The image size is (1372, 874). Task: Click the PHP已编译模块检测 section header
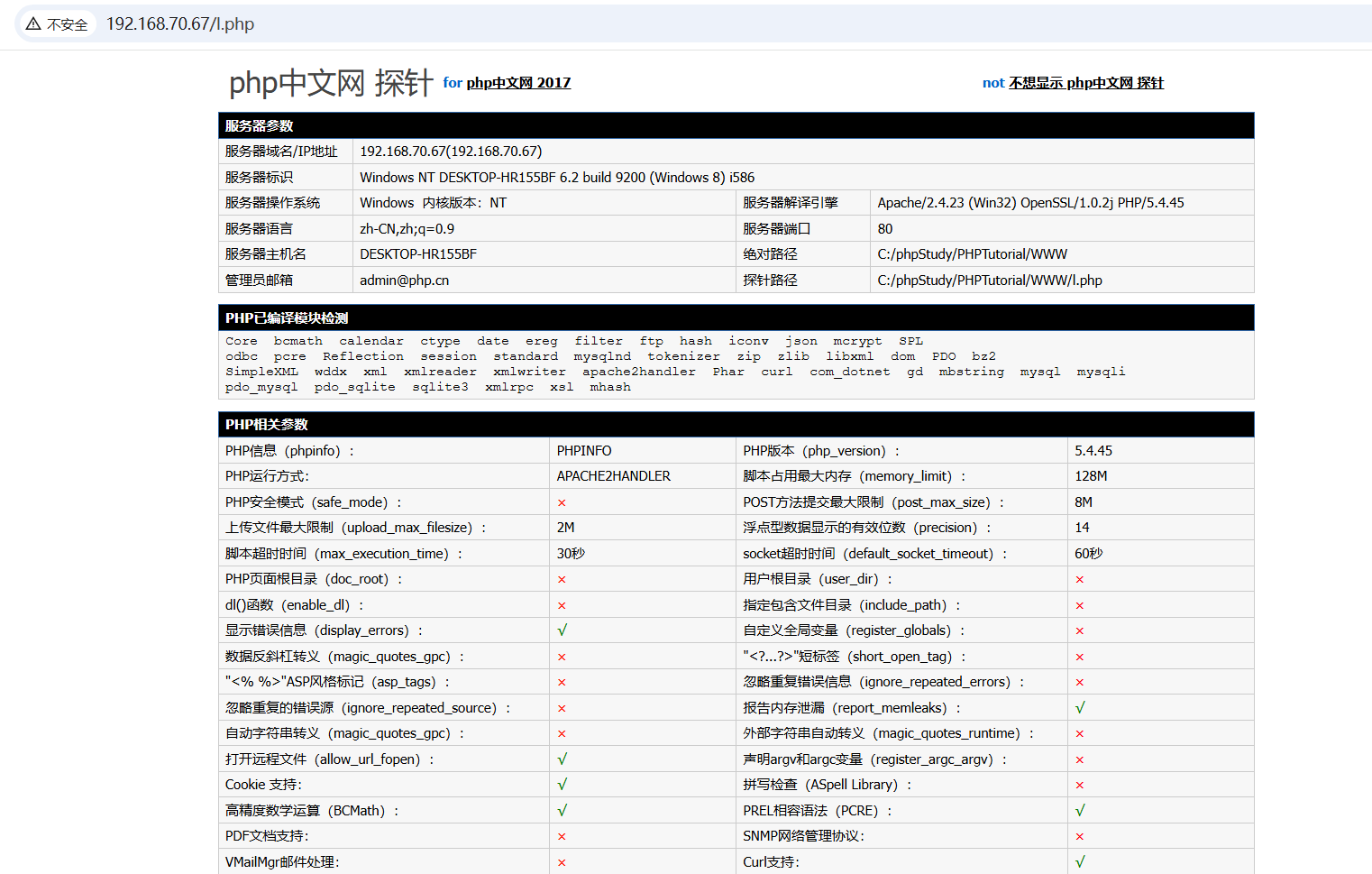point(736,317)
